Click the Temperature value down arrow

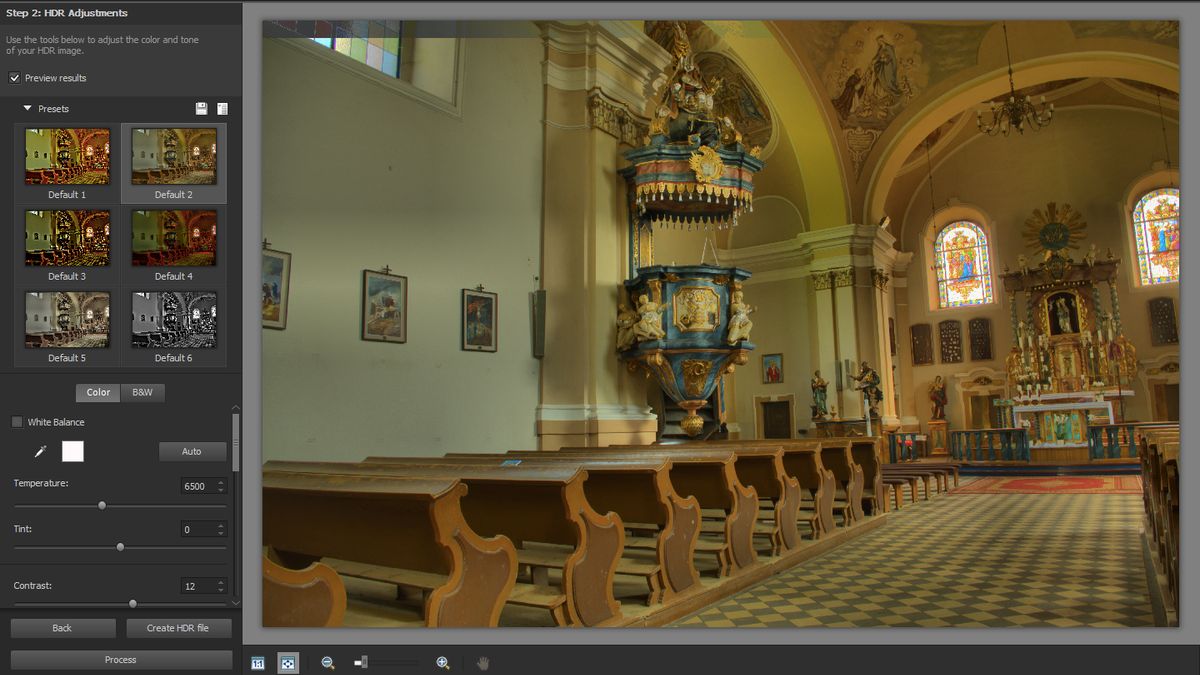point(221,490)
